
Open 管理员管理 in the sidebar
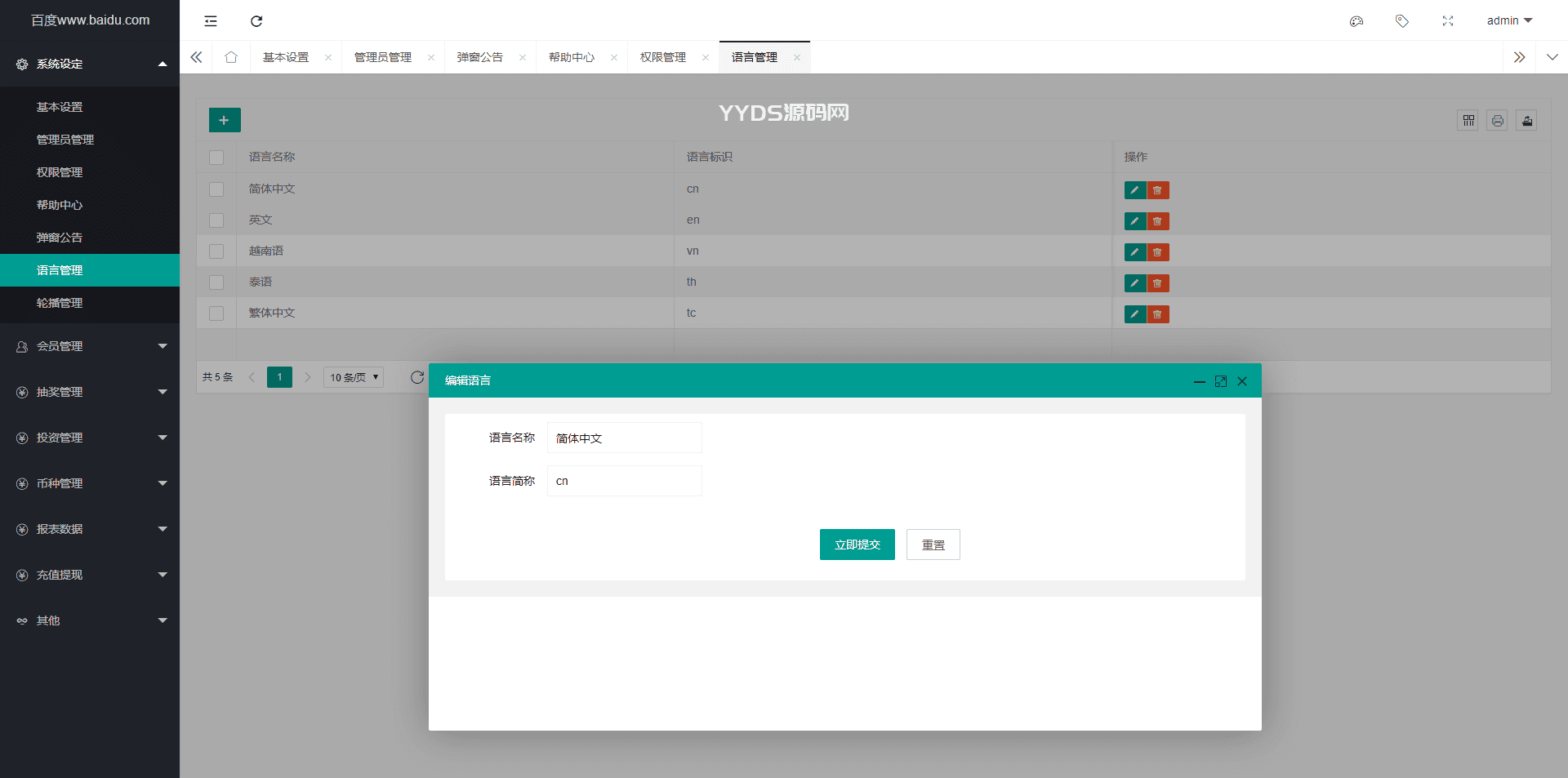coord(90,140)
